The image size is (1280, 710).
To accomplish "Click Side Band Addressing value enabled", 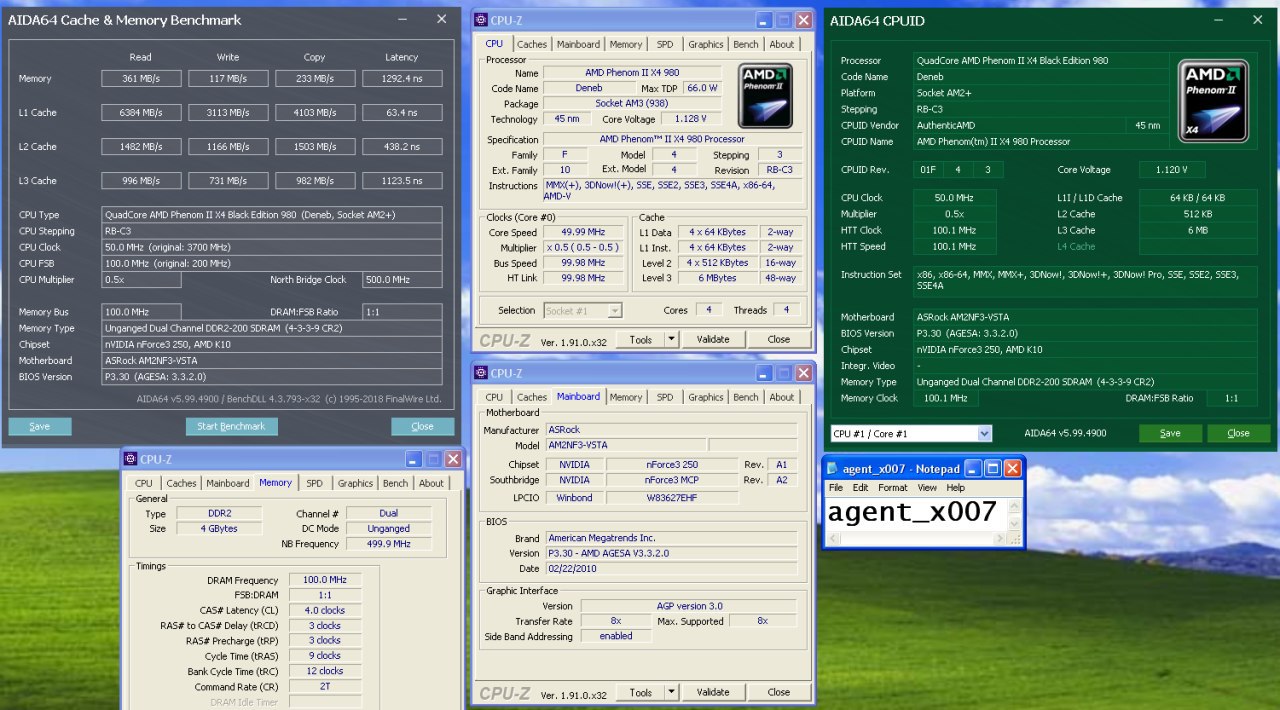I will (616, 636).
